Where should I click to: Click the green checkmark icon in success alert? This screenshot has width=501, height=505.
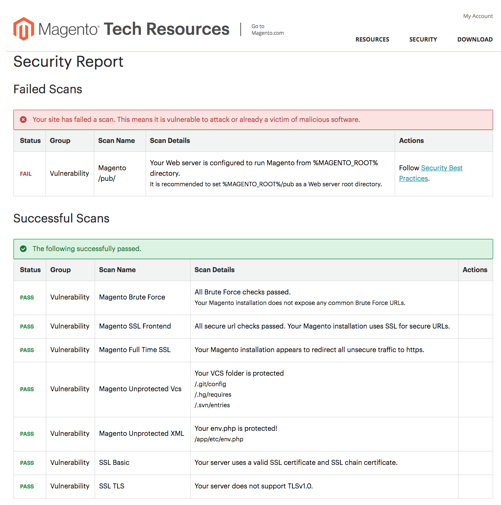(23, 249)
